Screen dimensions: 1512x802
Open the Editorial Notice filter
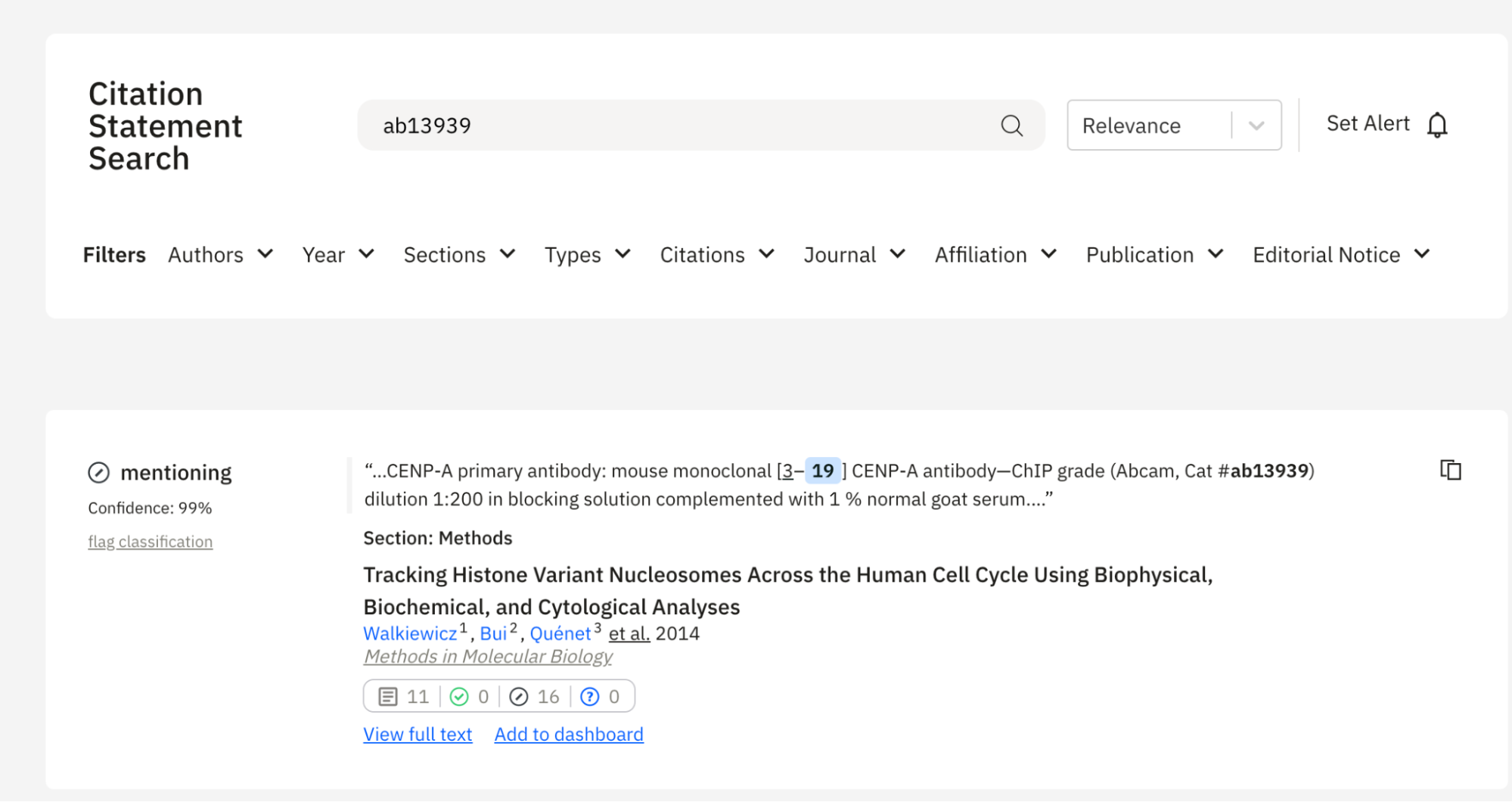(x=1340, y=255)
